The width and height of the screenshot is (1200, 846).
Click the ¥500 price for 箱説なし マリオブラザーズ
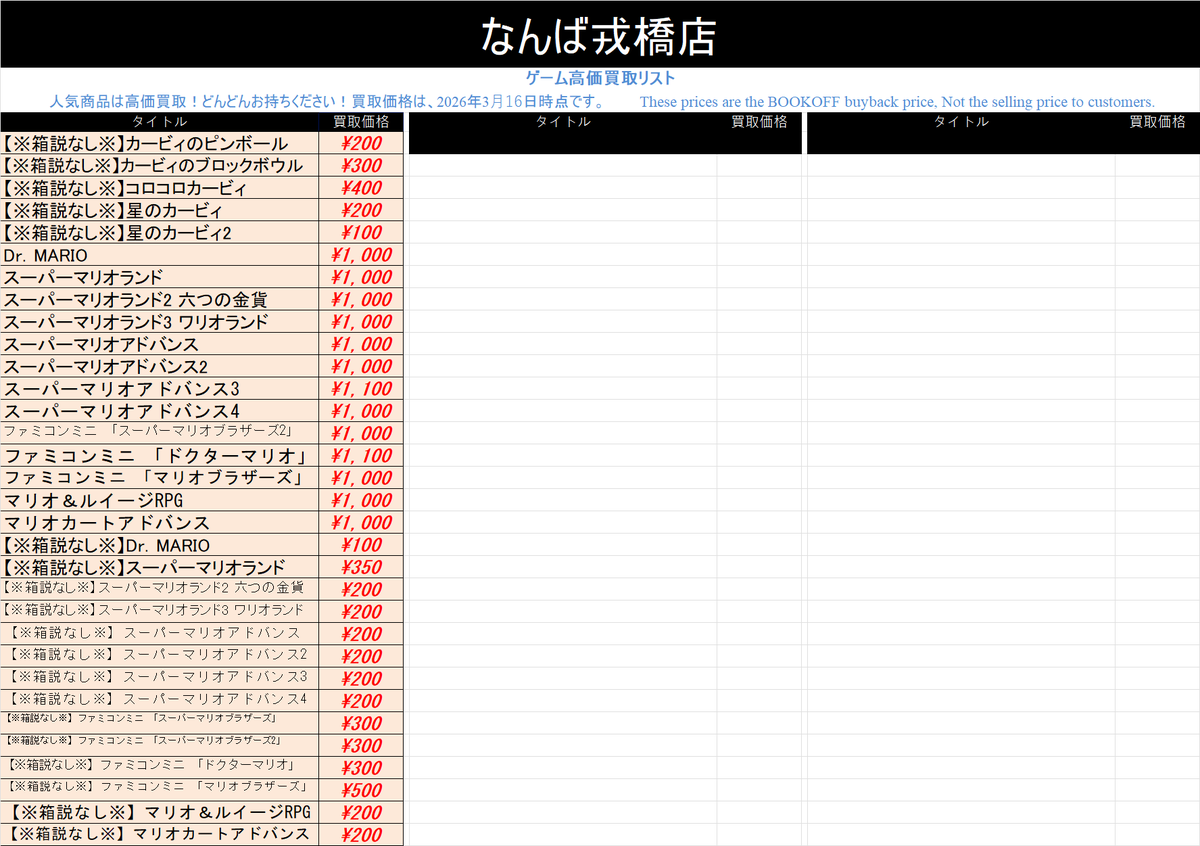click(x=361, y=790)
